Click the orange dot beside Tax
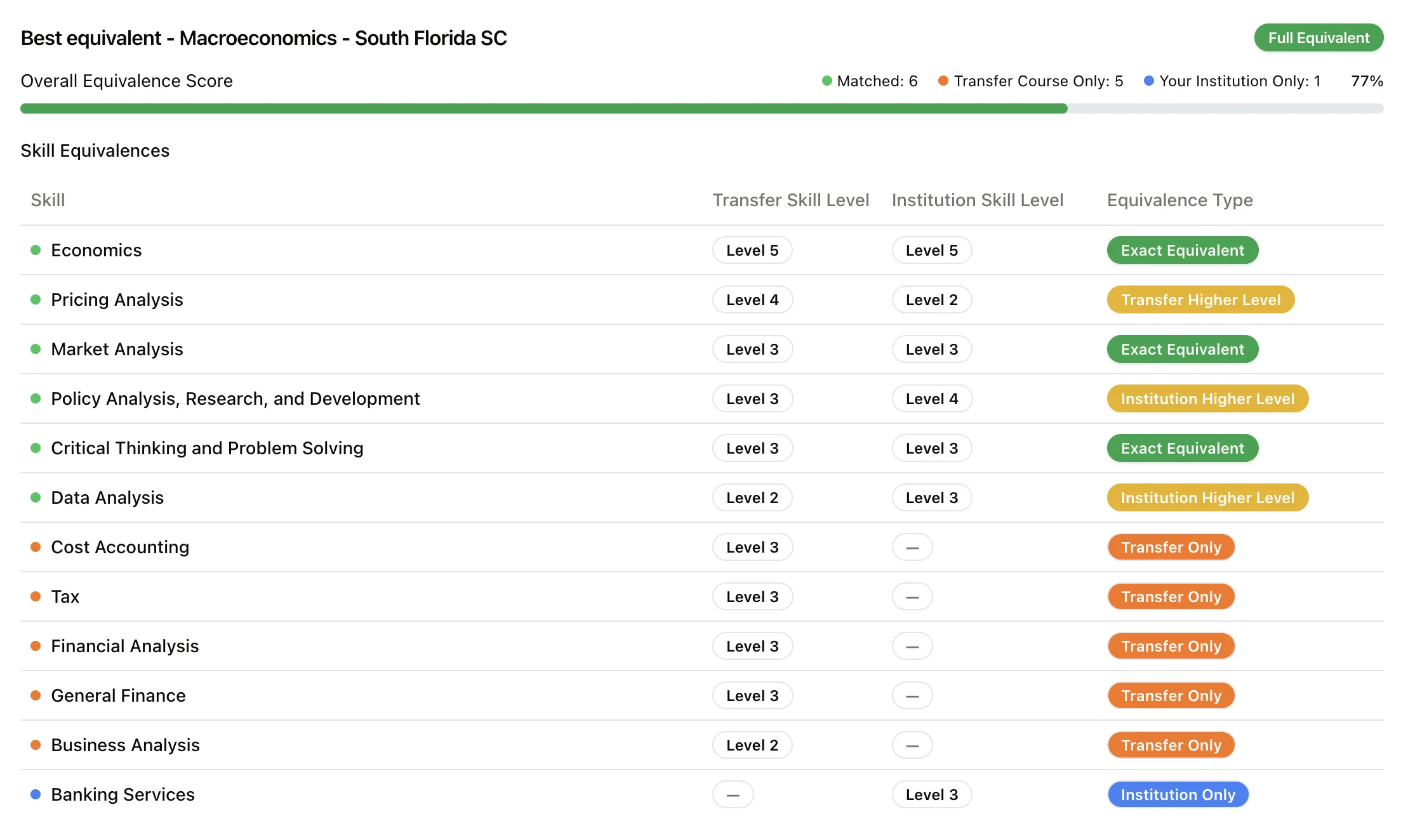The width and height of the screenshot is (1408, 840). click(x=36, y=596)
